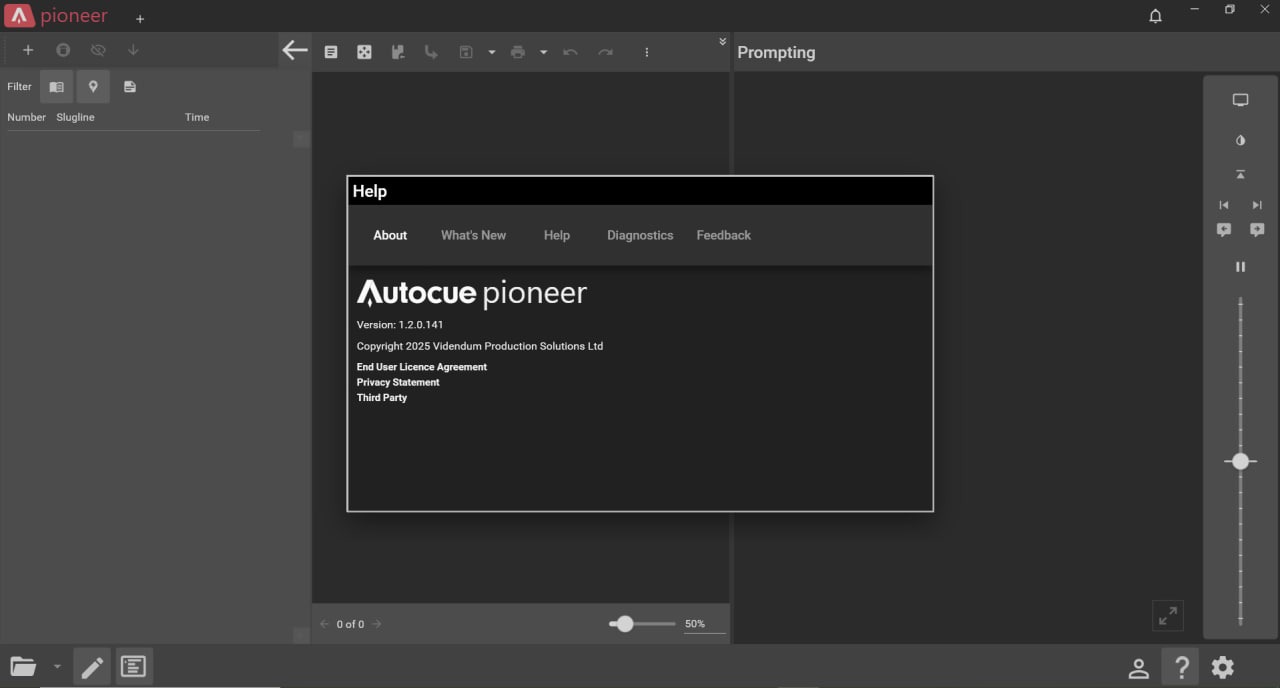The height and width of the screenshot is (688, 1280).
Task: Open the three-dot overflow menu
Action: [647, 52]
